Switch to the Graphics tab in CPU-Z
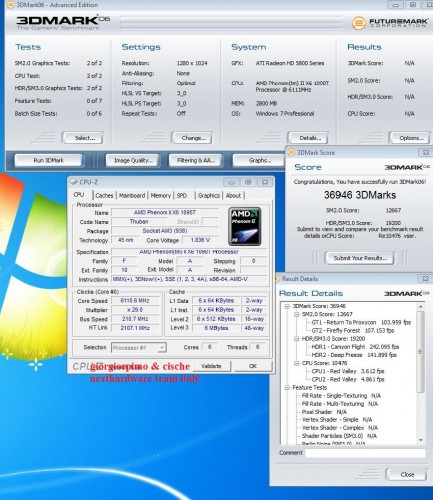433x500 pixels. click(x=209, y=196)
